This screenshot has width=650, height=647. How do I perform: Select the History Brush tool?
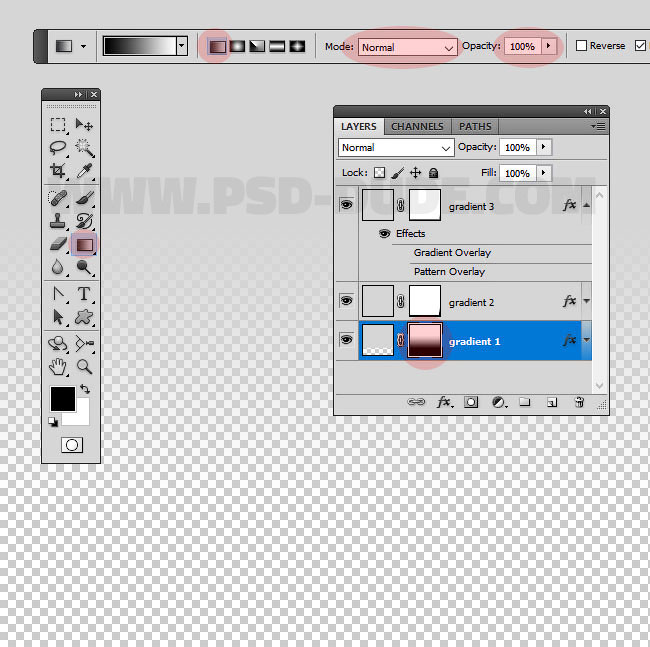tap(84, 221)
